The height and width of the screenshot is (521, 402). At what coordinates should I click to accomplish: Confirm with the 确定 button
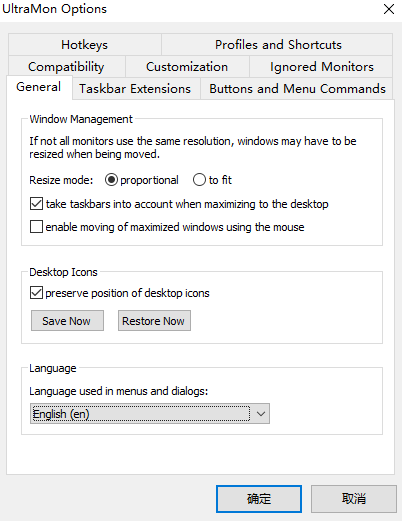click(259, 499)
